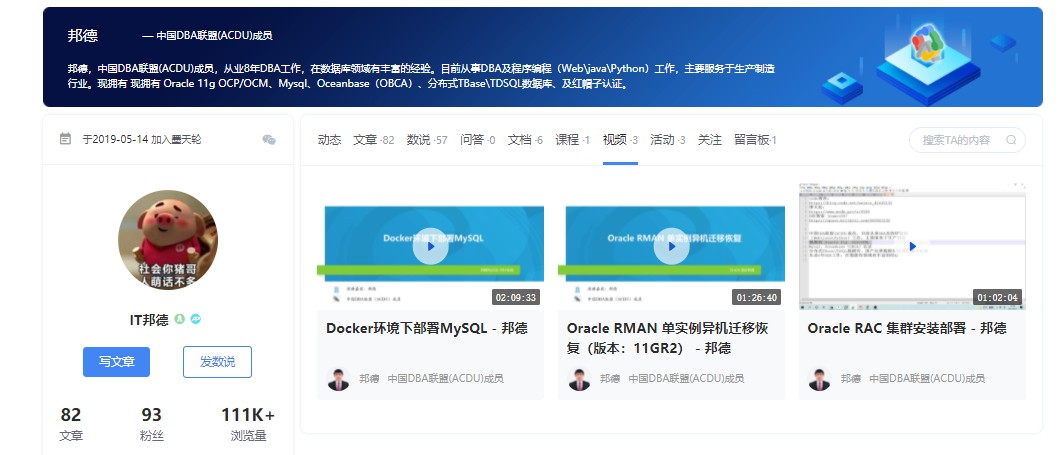Click author name 邦德 under Oracle RAC card

click(x=850, y=379)
